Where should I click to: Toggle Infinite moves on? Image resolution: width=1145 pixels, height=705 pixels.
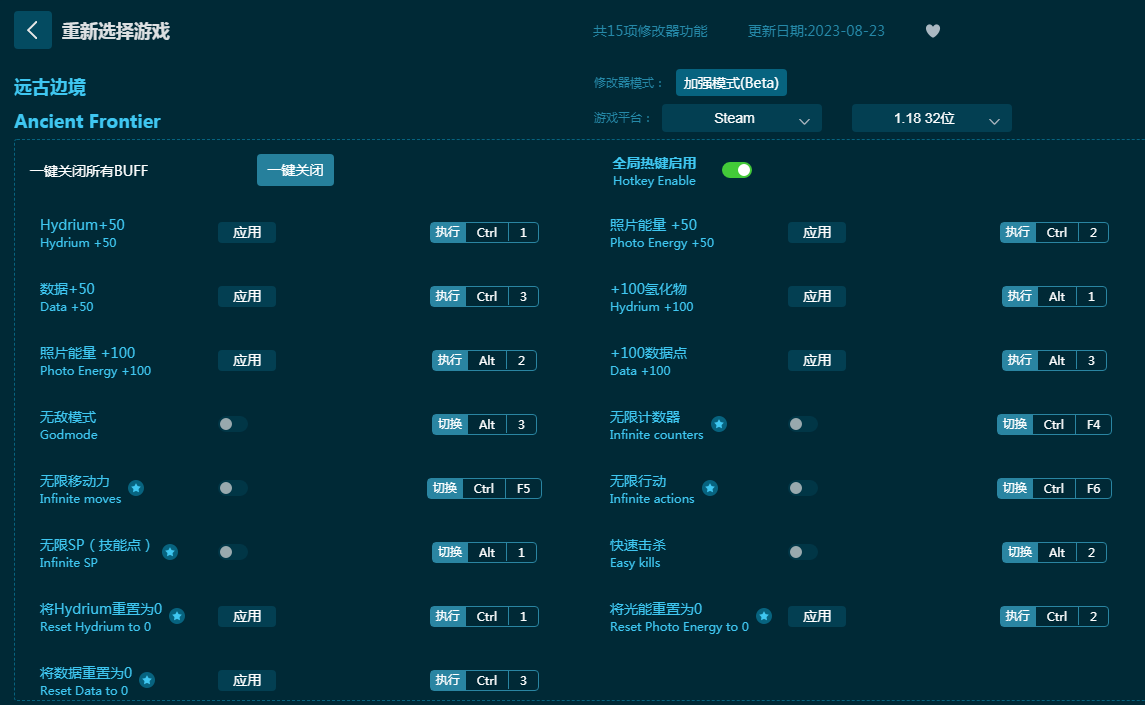[232, 488]
